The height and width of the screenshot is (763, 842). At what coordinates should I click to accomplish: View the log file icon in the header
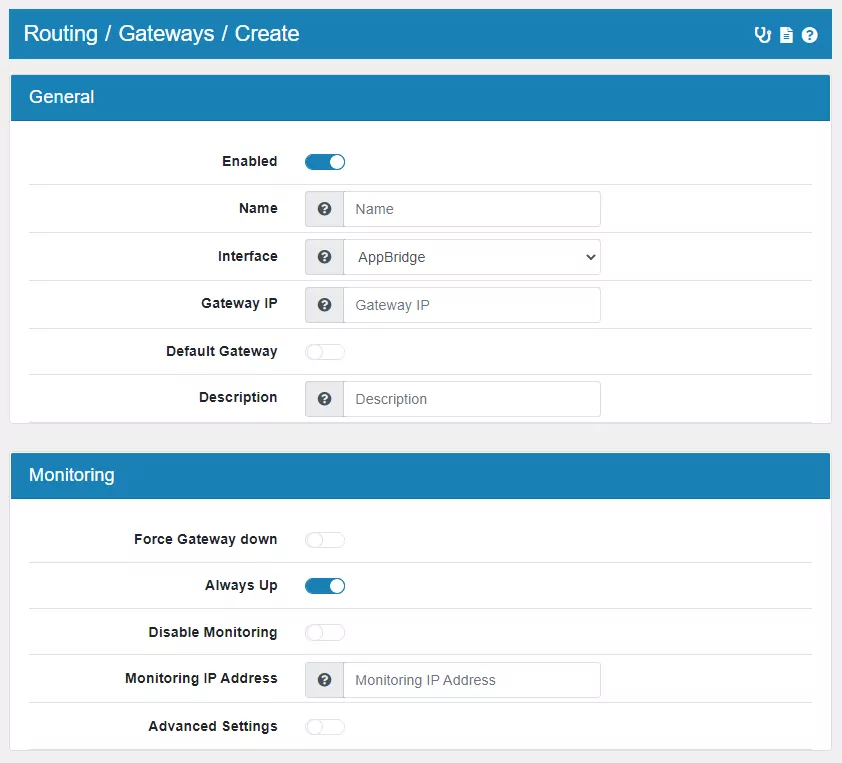pyautogui.click(x=786, y=34)
